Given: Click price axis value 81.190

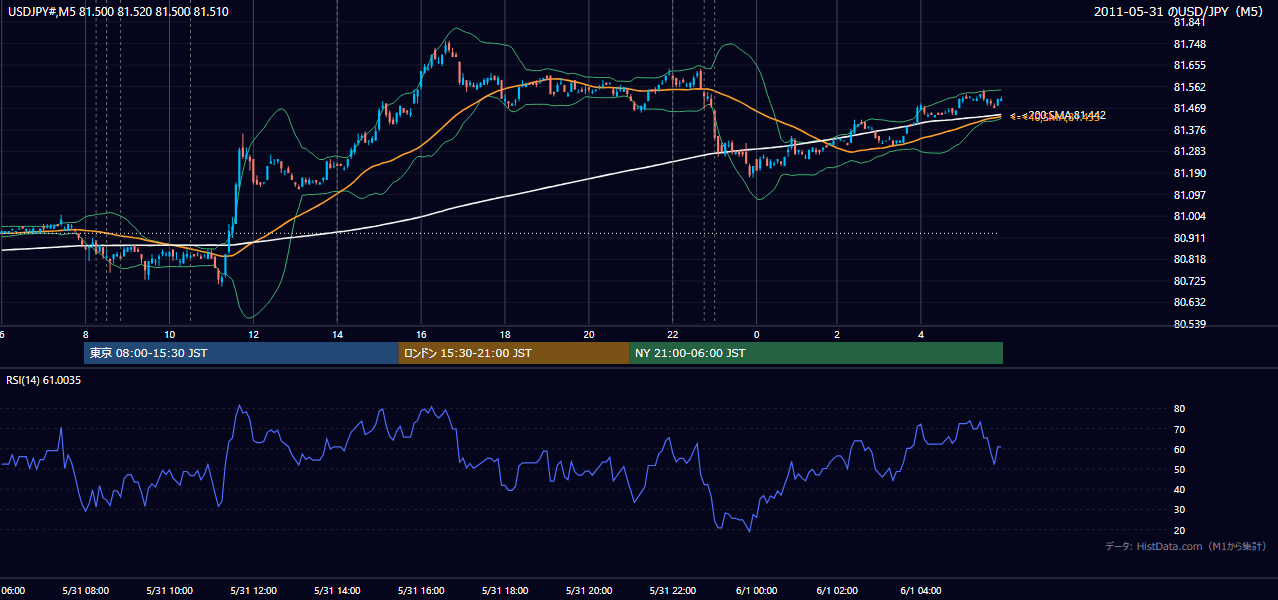Looking at the screenshot, I should [1188, 173].
